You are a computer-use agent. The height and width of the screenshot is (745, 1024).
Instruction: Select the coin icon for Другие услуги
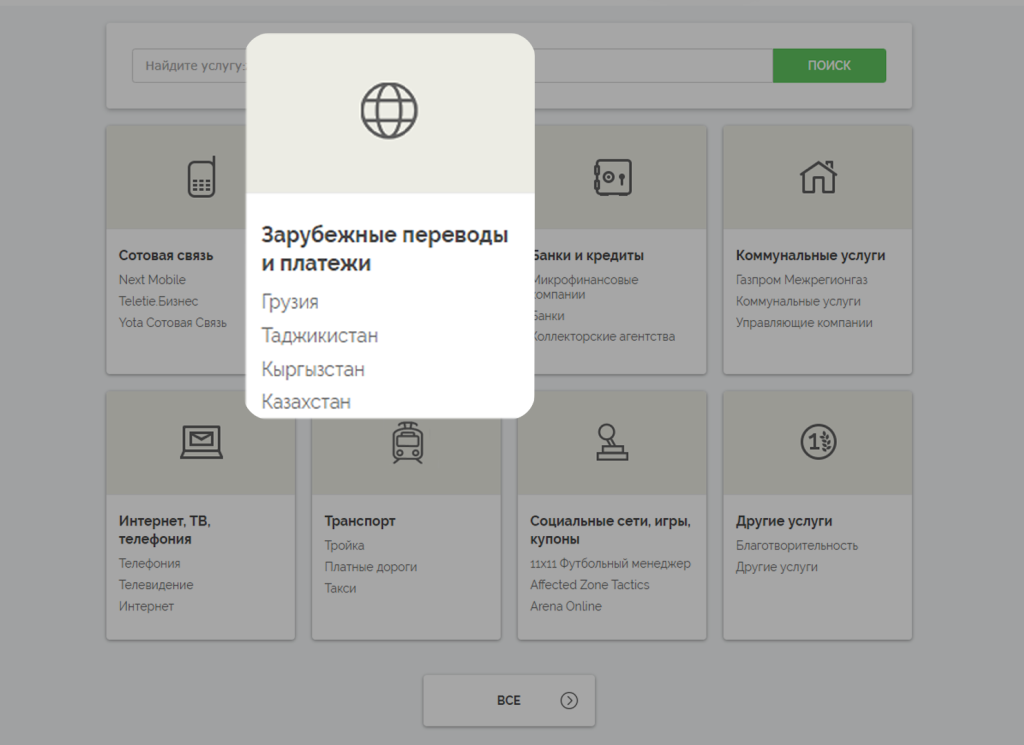coord(818,442)
